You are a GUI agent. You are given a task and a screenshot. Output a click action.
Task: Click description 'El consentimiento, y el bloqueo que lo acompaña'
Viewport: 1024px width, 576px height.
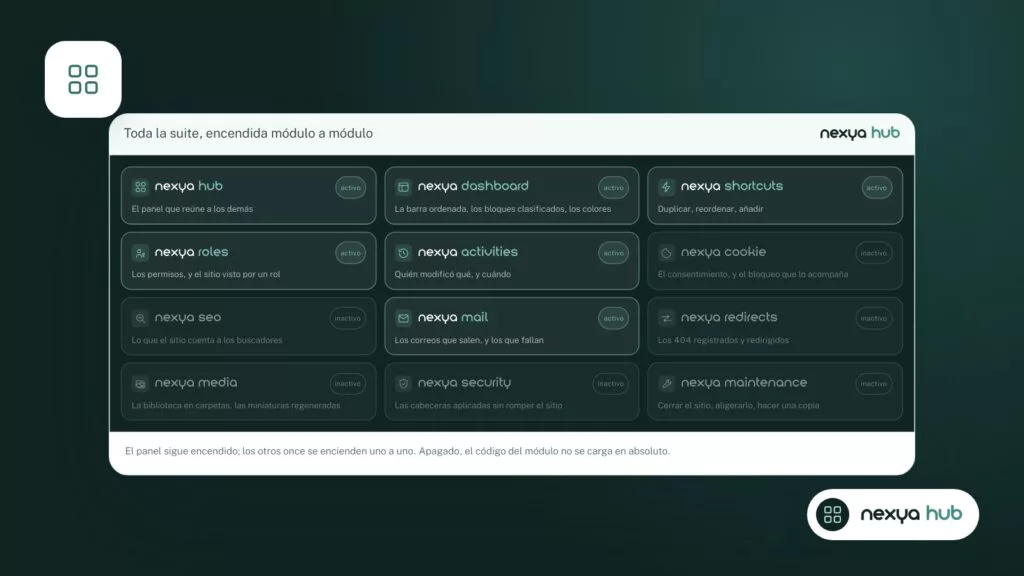click(x=752, y=274)
